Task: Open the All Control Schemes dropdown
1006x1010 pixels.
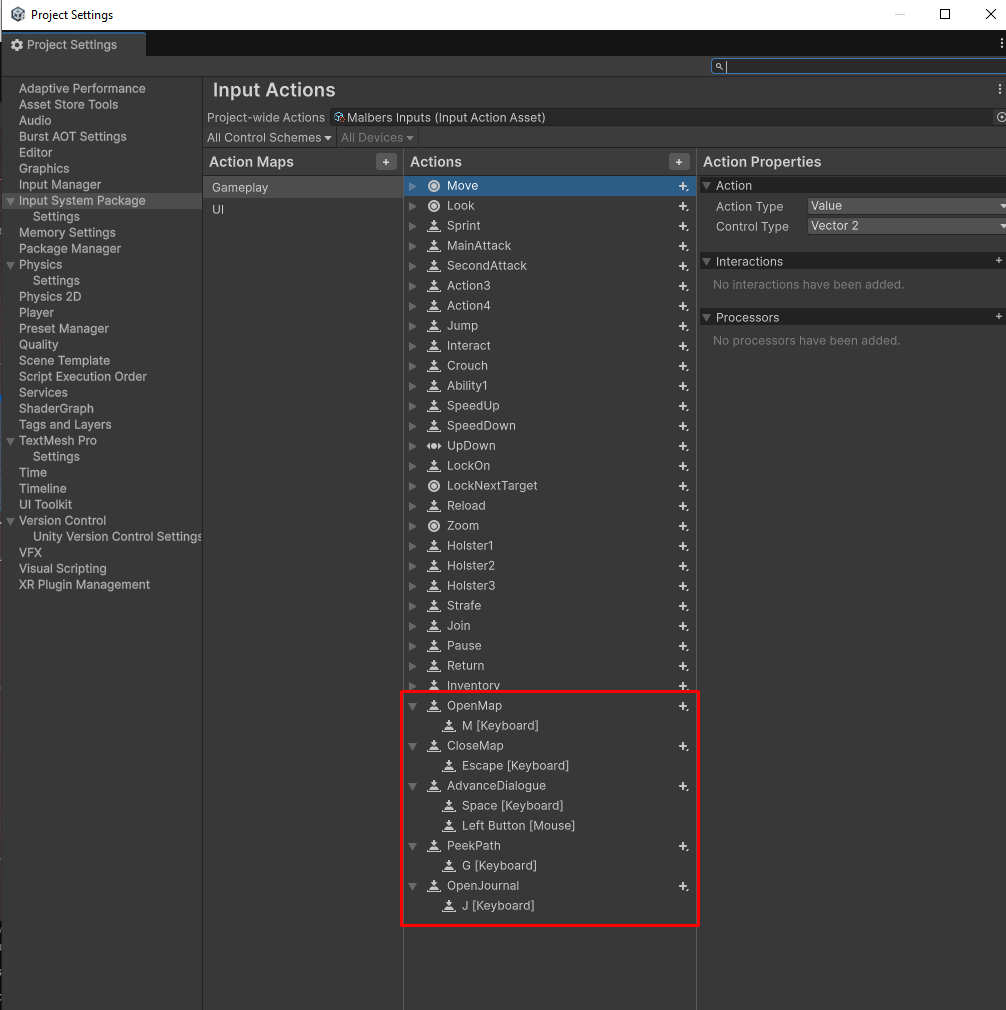Action: coord(268,138)
